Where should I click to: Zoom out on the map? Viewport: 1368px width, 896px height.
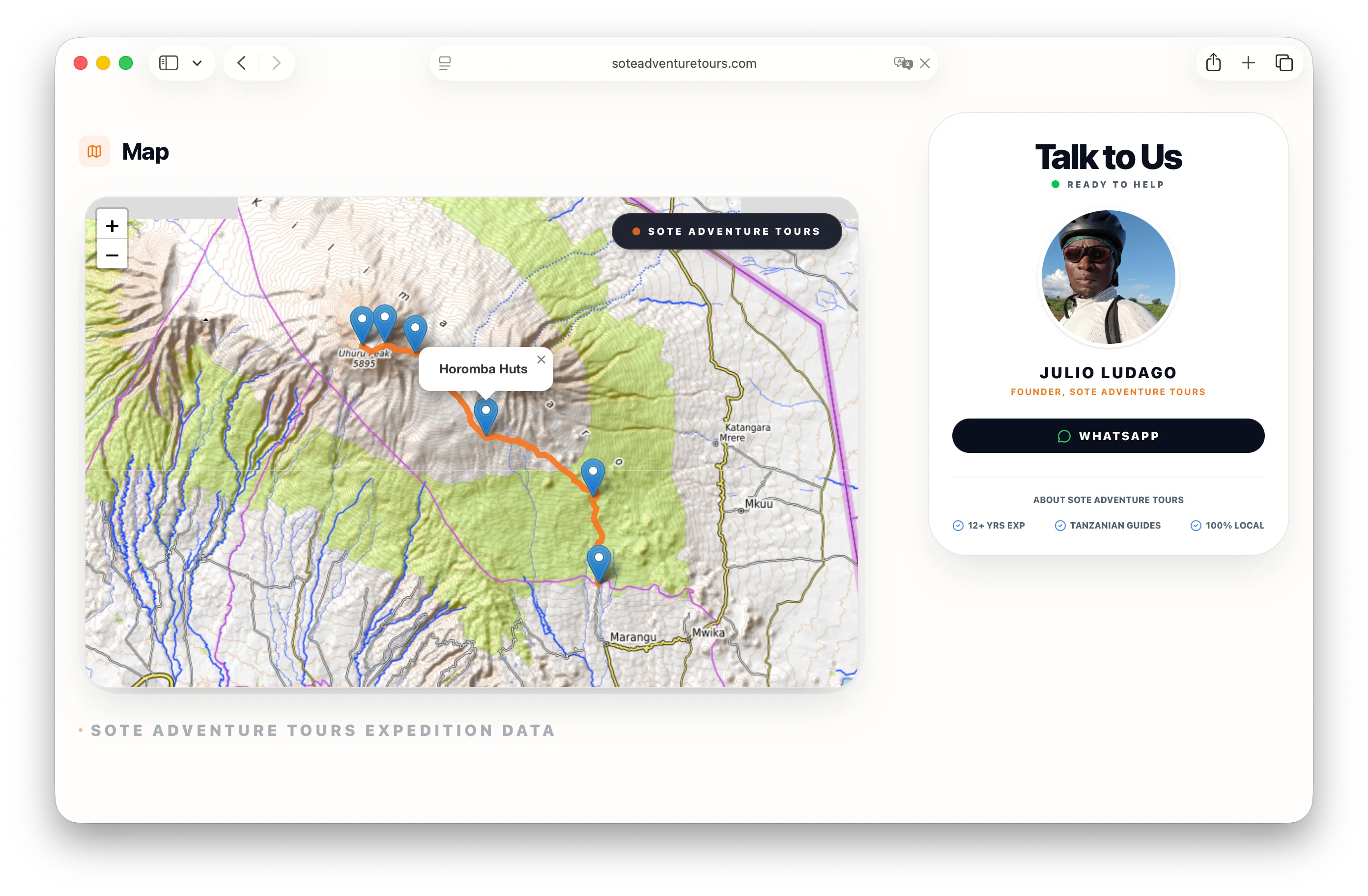click(x=112, y=254)
